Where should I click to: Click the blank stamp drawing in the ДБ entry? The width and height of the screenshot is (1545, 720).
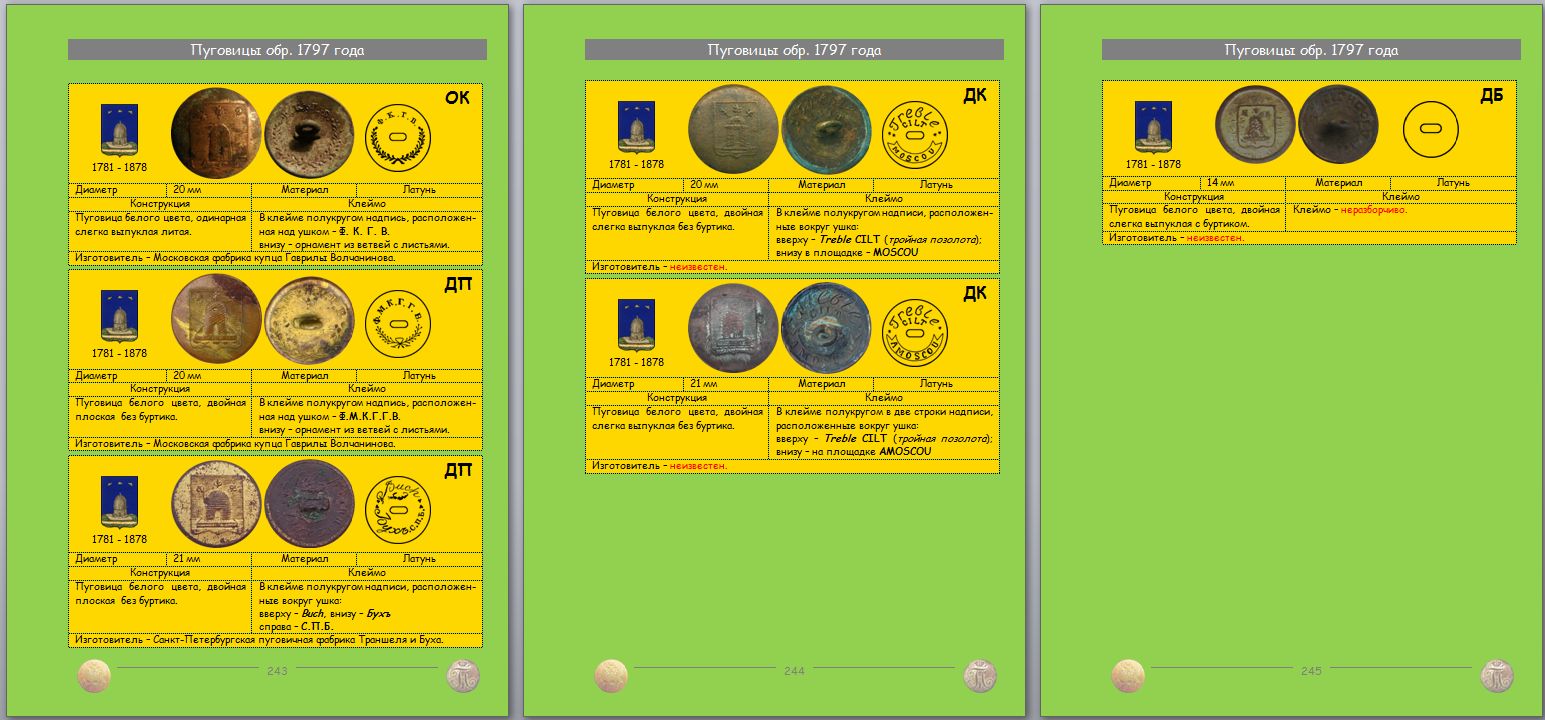click(1430, 129)
